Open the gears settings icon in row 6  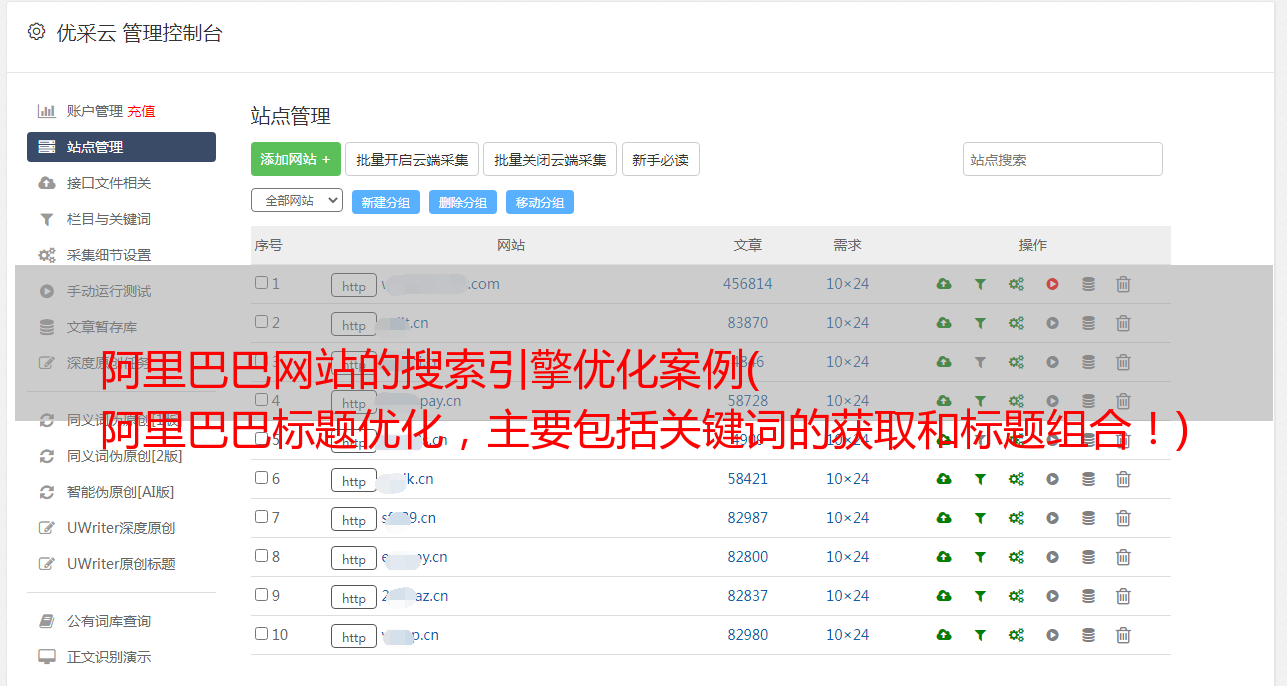(1016, 479)
